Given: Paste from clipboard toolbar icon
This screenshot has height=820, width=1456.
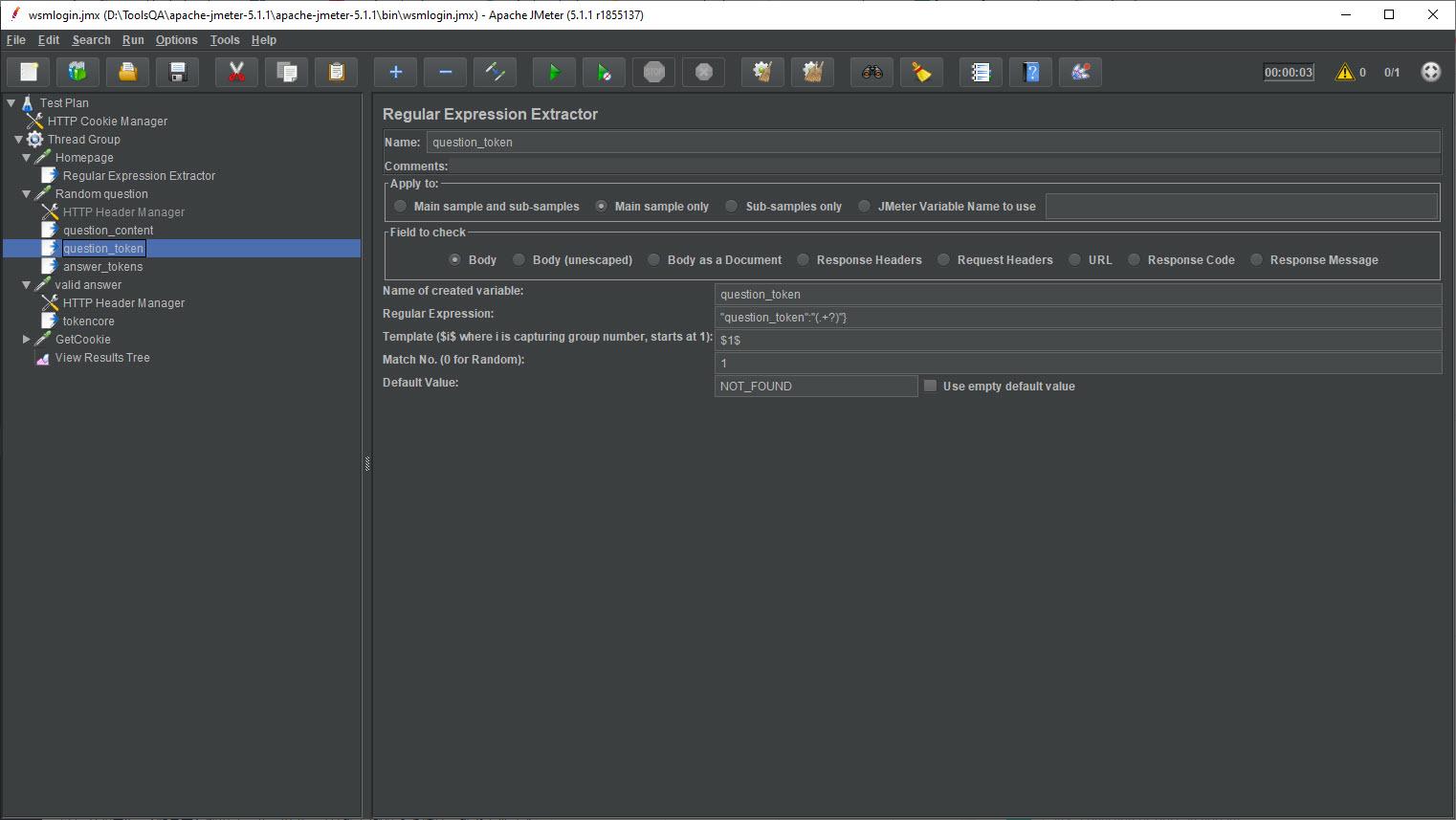Looking at the screenshot, I should point(336,72).
